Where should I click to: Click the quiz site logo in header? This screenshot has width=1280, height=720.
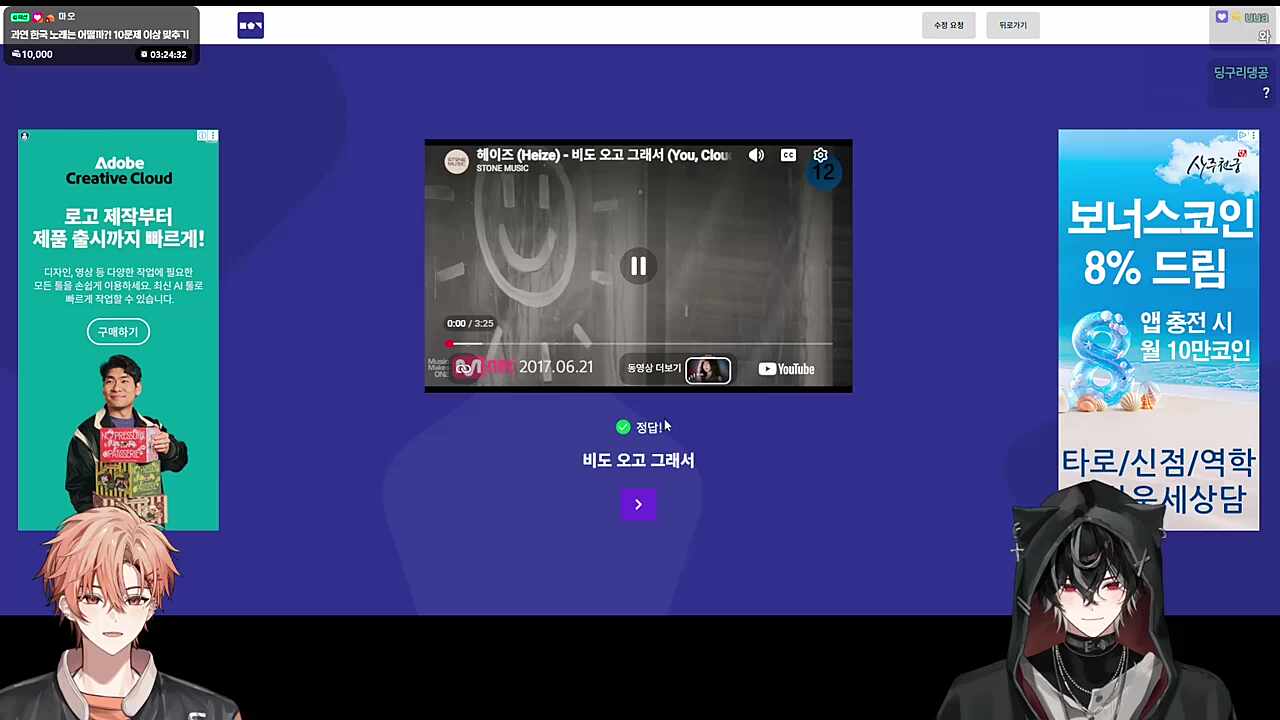(250, 26)
